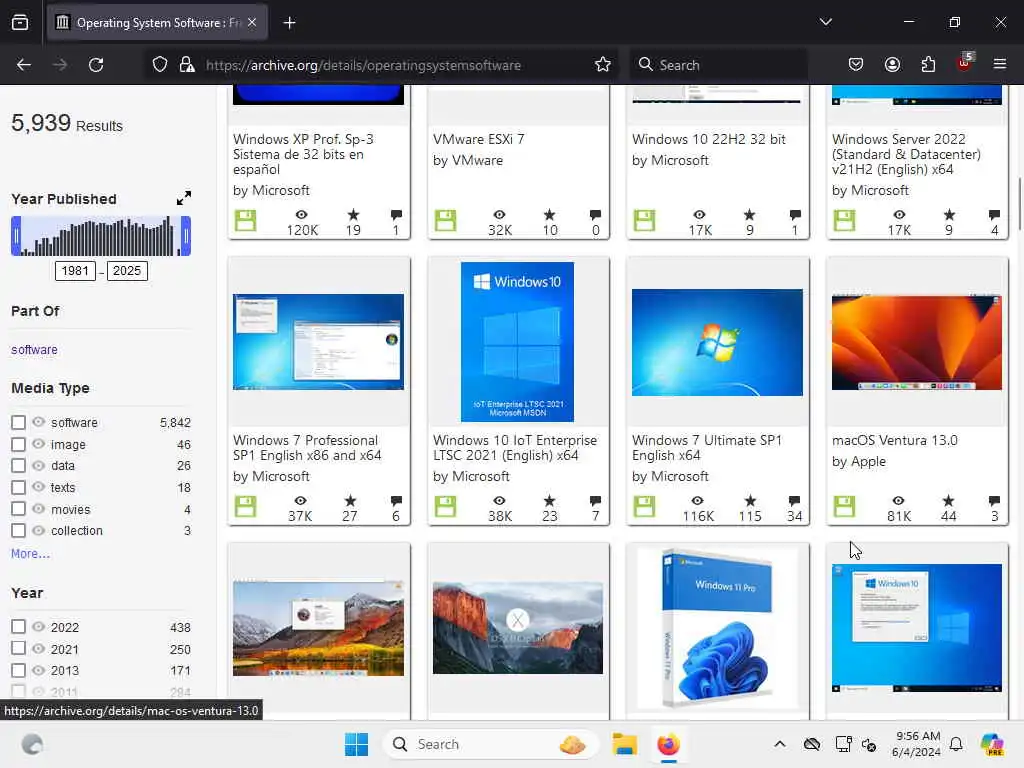Check the 2022 year filter box
The image size is (1024, 768).
[x=18, y=627]
